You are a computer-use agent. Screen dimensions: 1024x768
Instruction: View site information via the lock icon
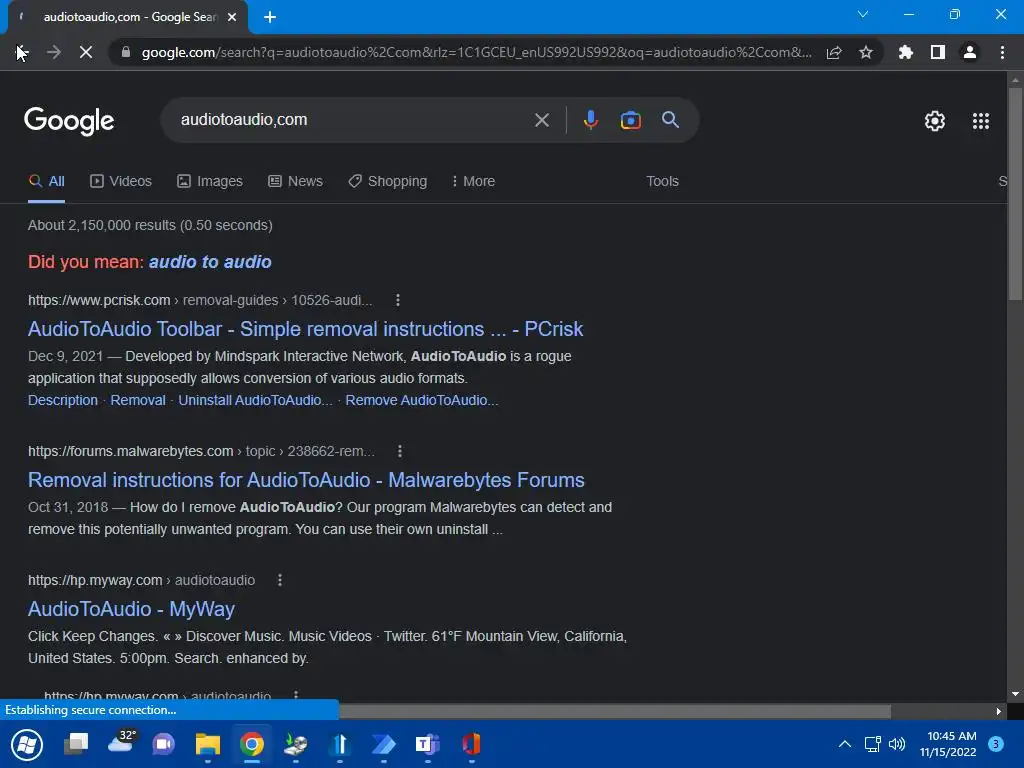tap(125, 52)
